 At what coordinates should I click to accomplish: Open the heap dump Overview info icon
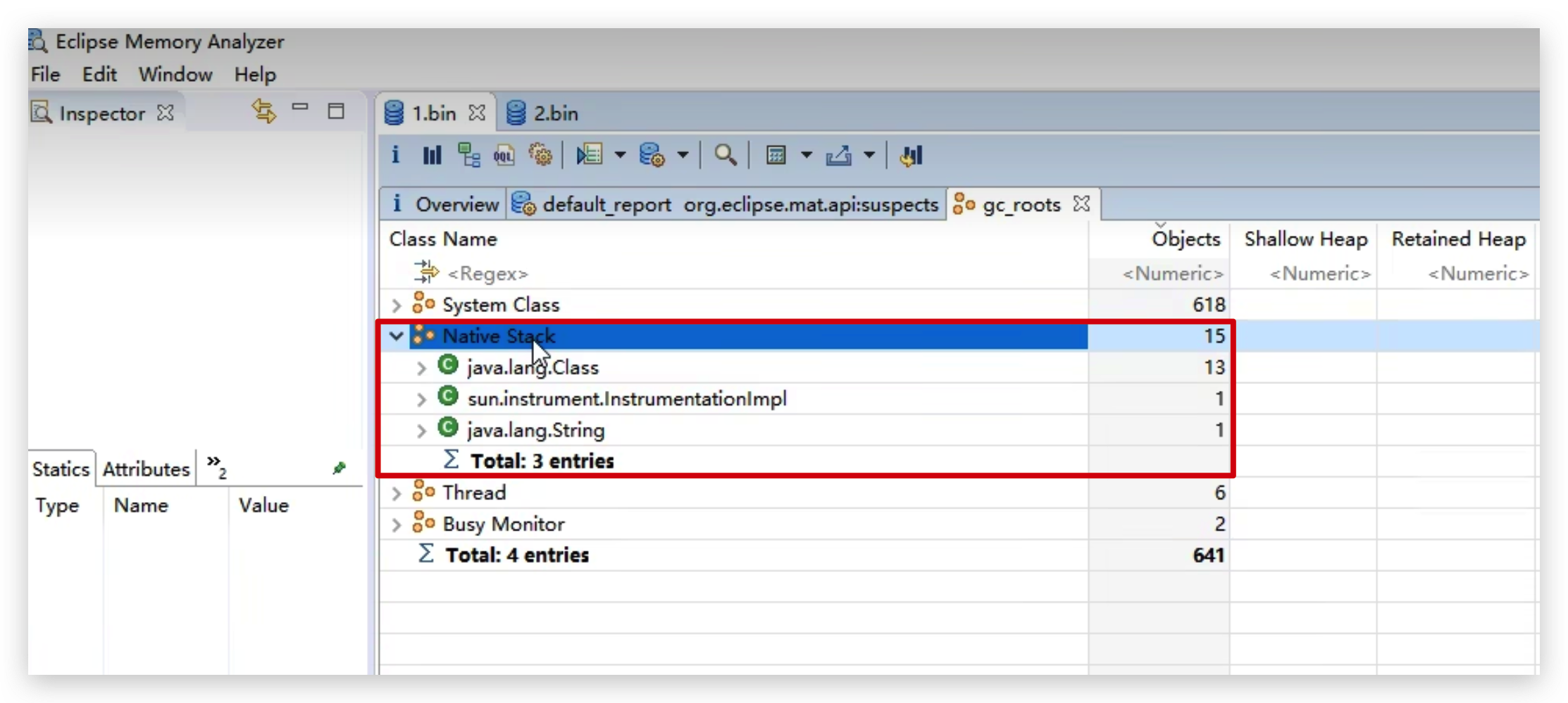point(395,155)
